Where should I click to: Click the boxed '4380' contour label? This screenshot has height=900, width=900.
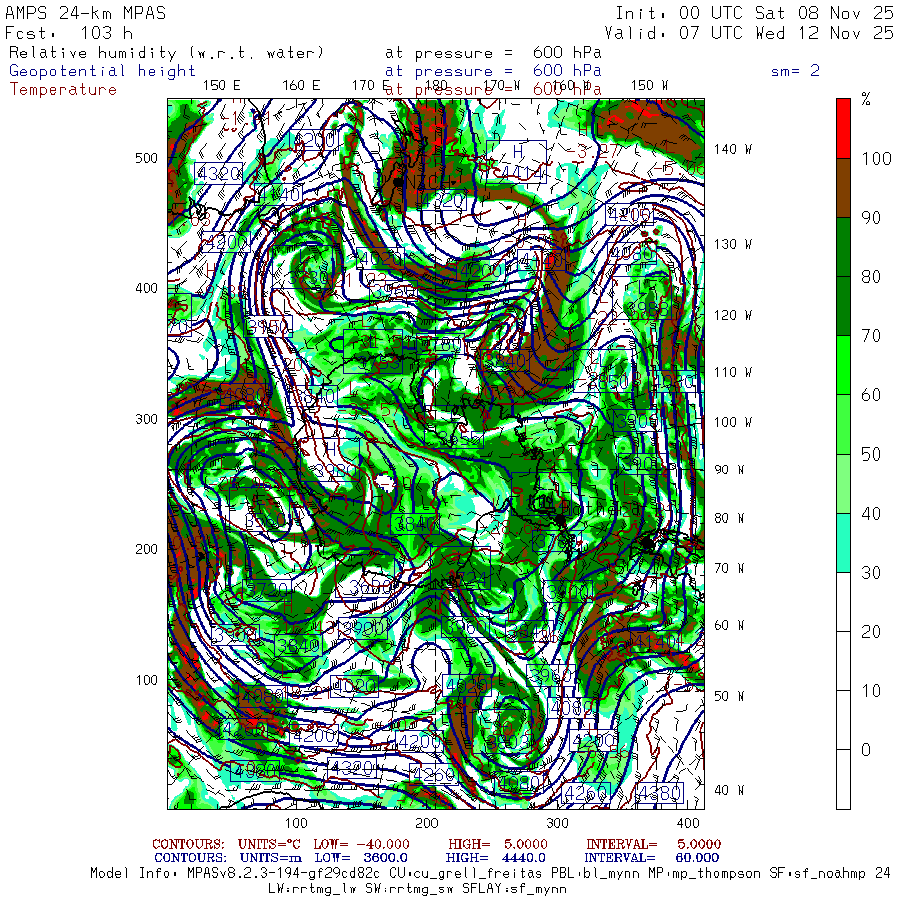[x=660, y=793]
